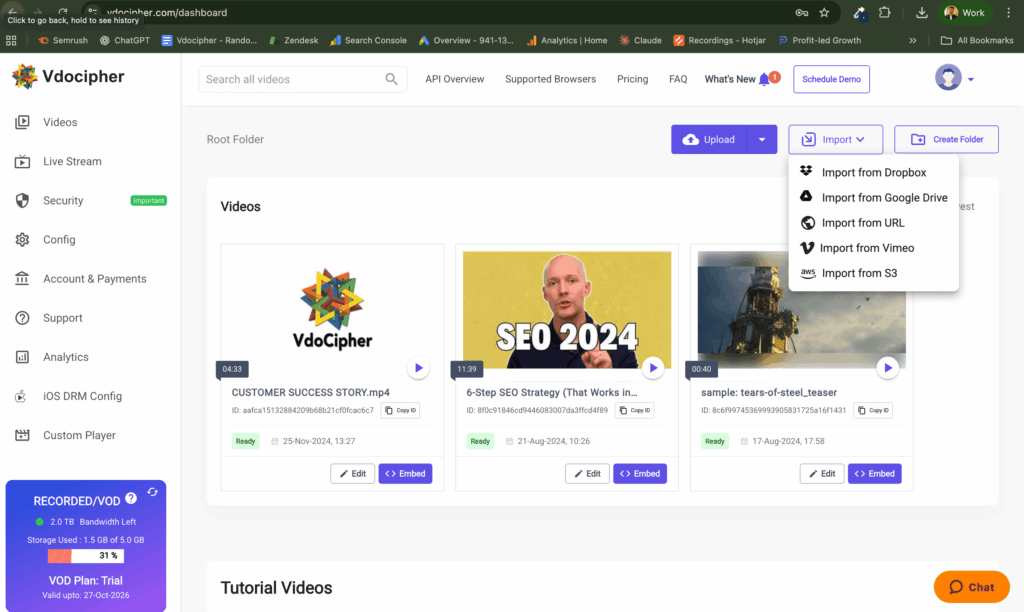
Task: Open Account & Payments
Action: 95,278
